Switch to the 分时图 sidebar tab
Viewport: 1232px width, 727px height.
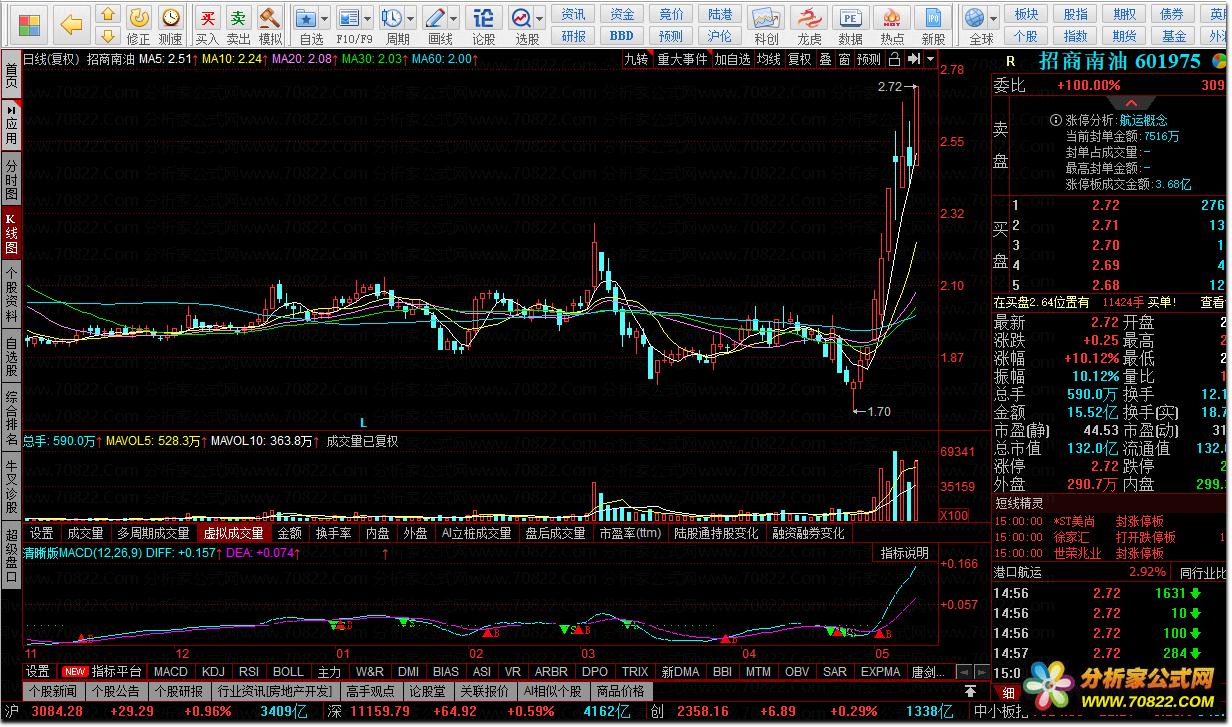click(x=11, y=179)
